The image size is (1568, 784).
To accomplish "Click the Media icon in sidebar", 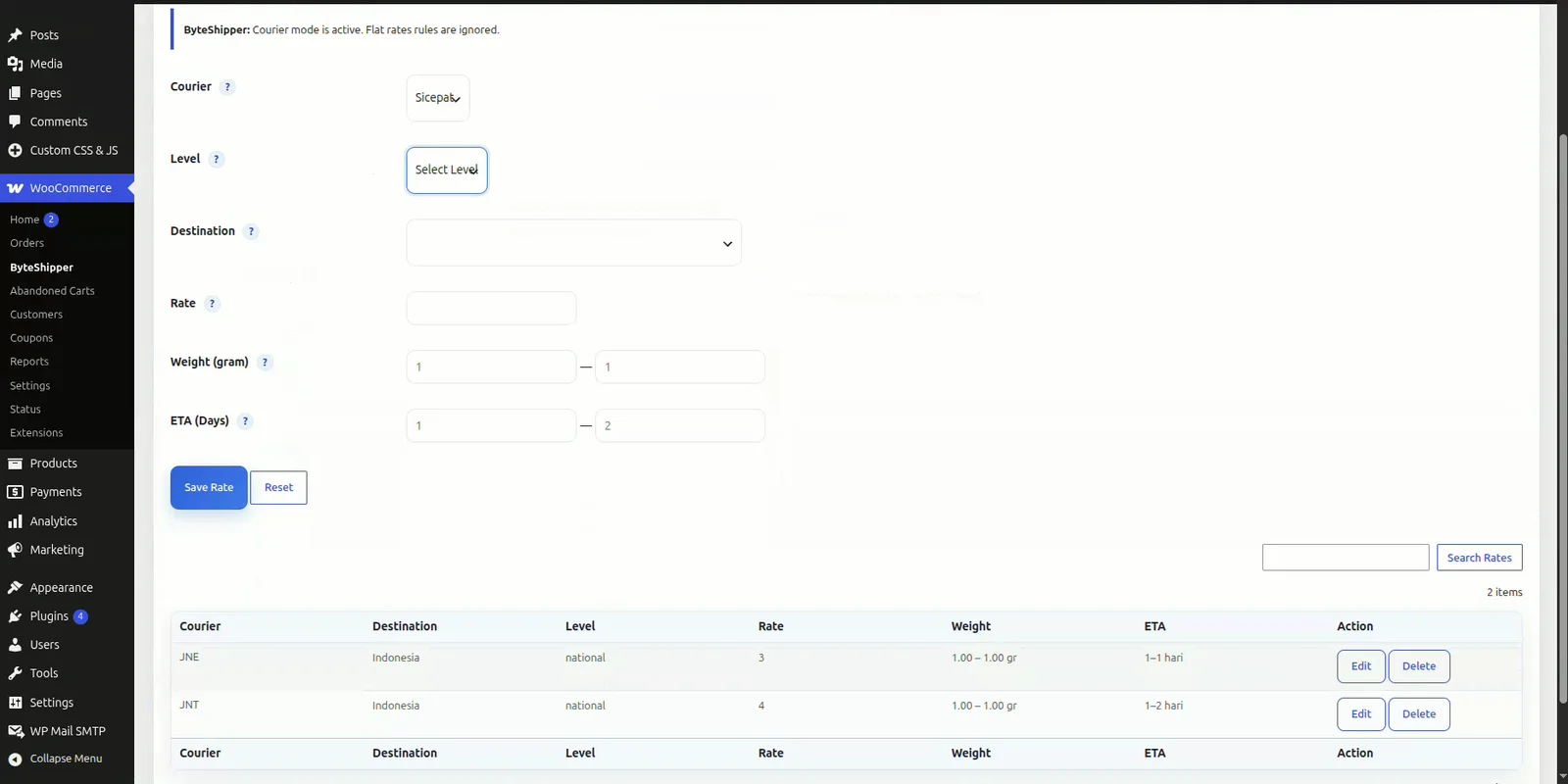I will pos(15,64).
